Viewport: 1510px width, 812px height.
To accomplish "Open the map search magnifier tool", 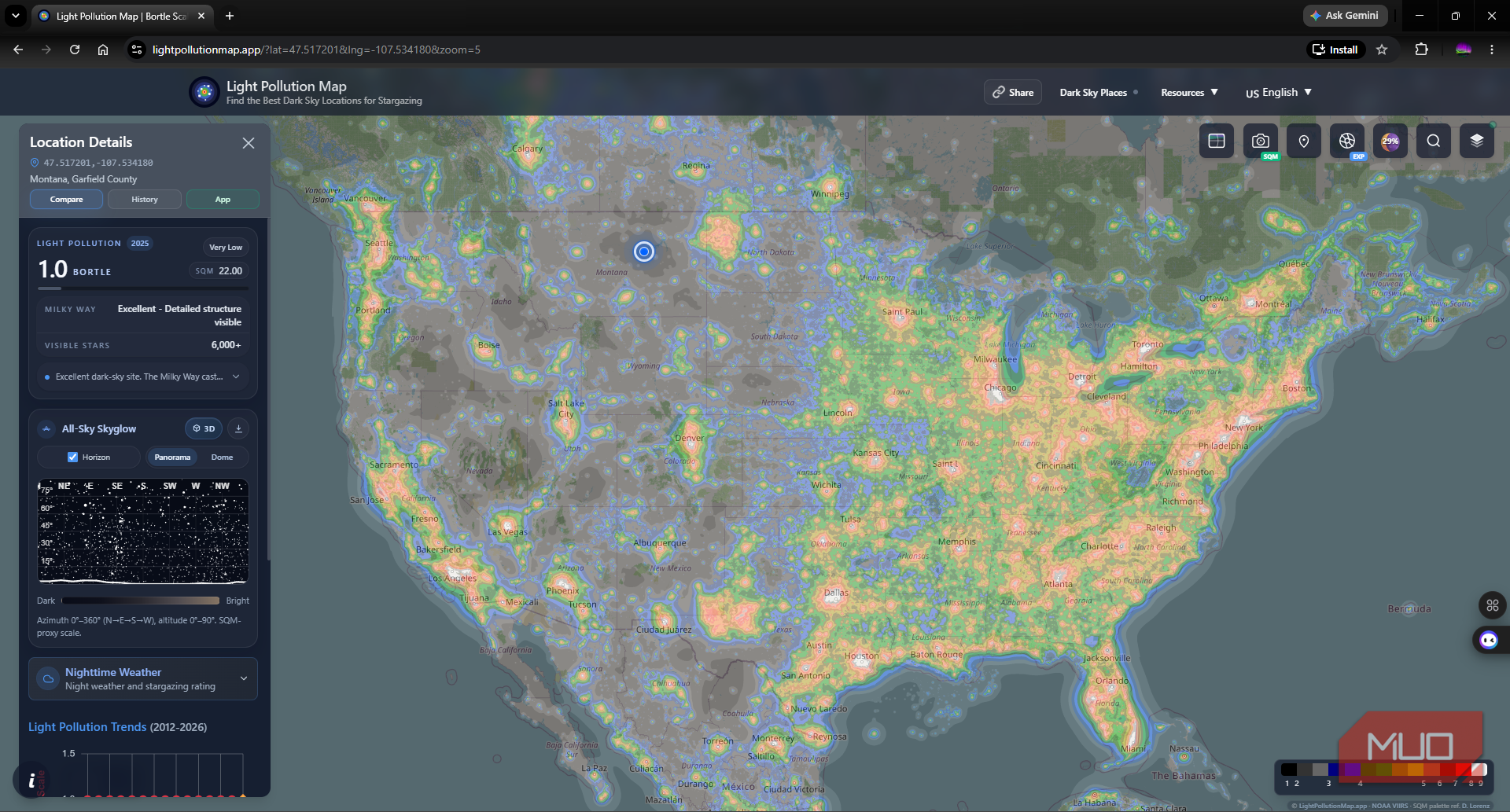I will [1434, 141].
